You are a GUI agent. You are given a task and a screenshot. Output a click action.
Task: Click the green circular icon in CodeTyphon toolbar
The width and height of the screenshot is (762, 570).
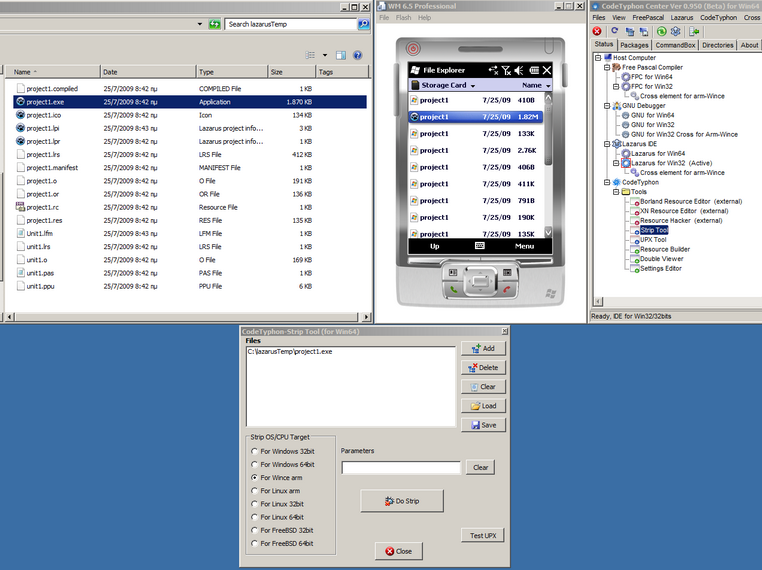[661, 31]
